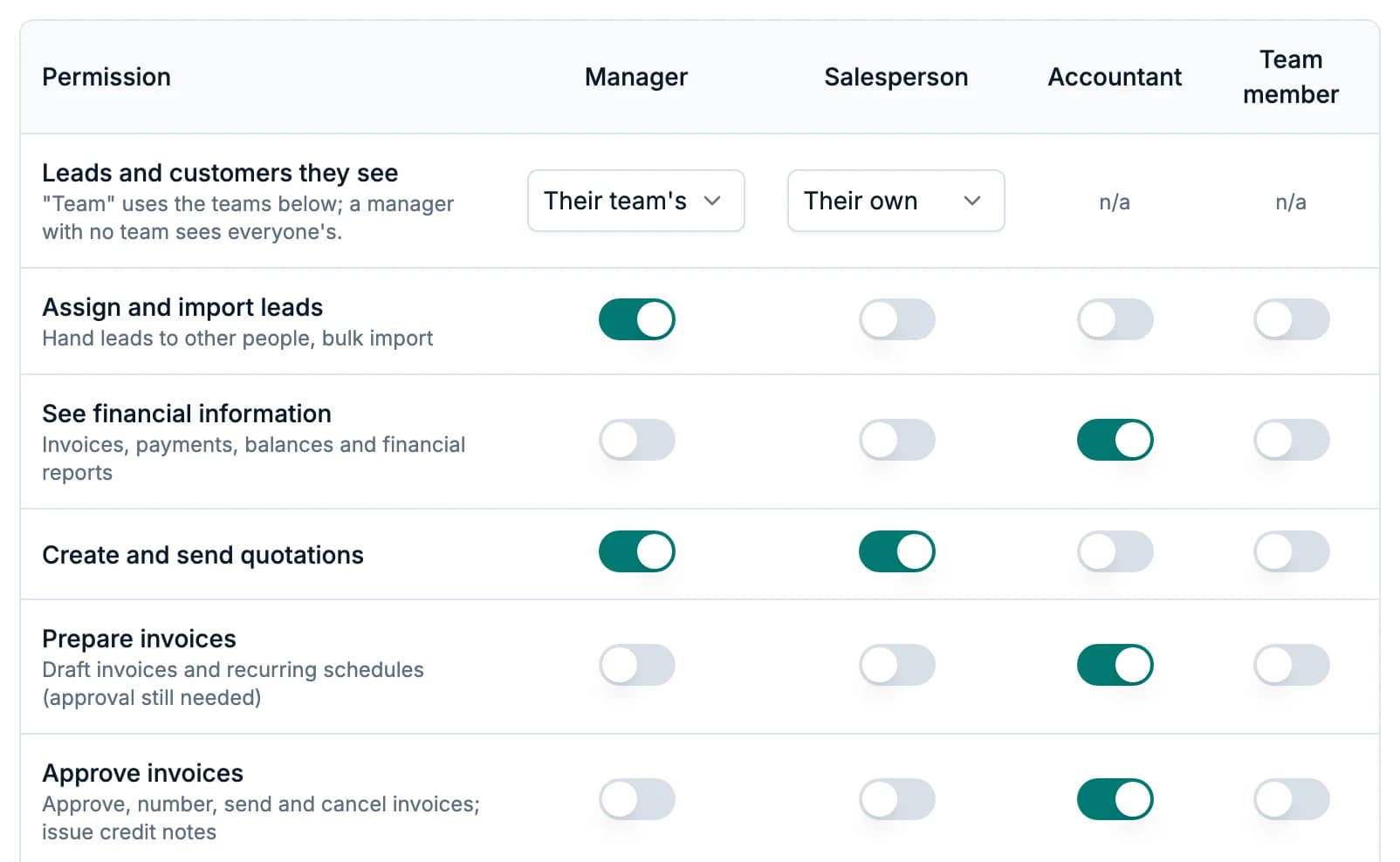Toggle Prepare invoices for Team member
Viewport: 1400px width, 862px height.
point(1292,665)
